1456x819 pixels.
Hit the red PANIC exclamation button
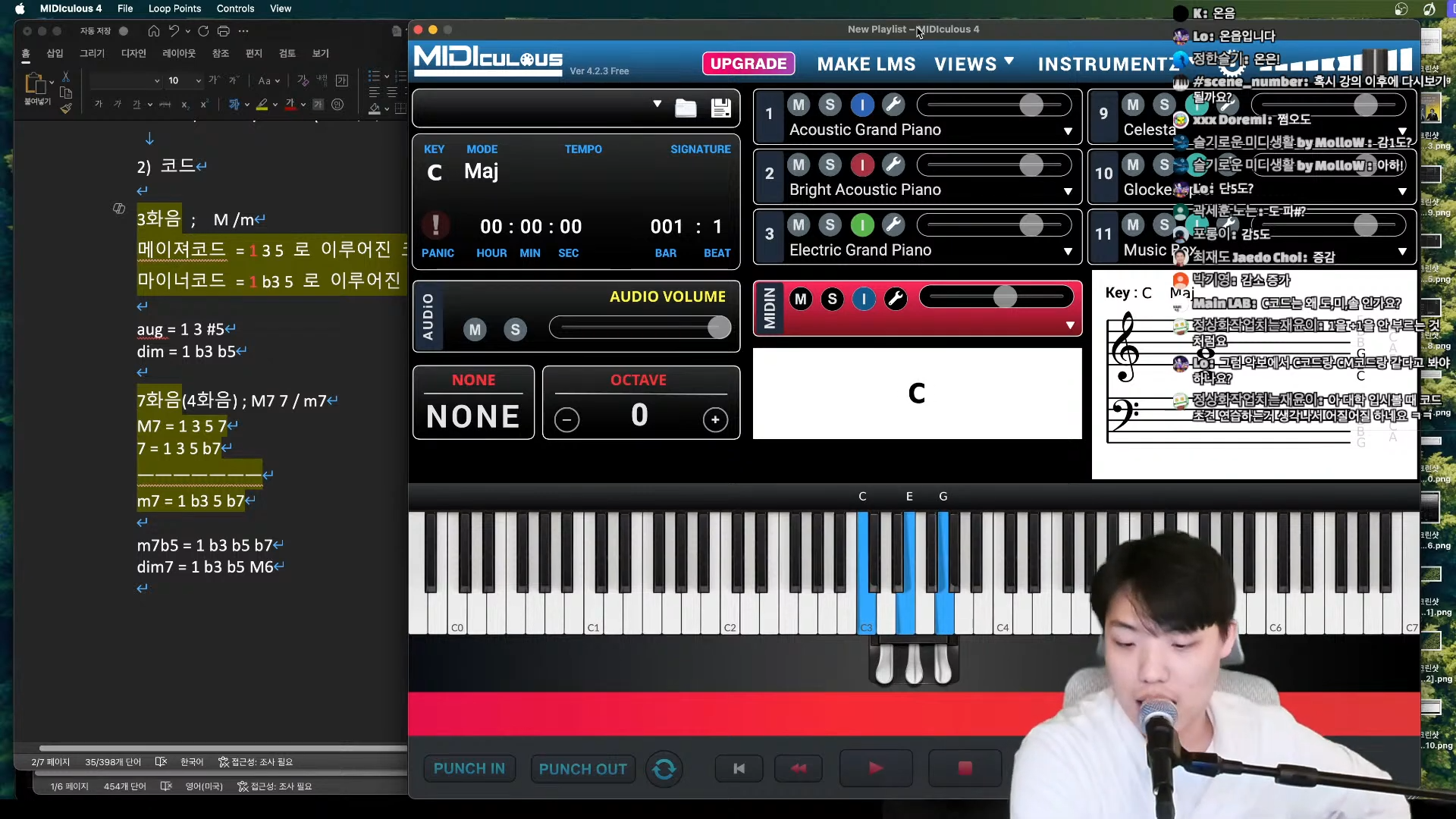pyautogui.click(x=435, y=225)
